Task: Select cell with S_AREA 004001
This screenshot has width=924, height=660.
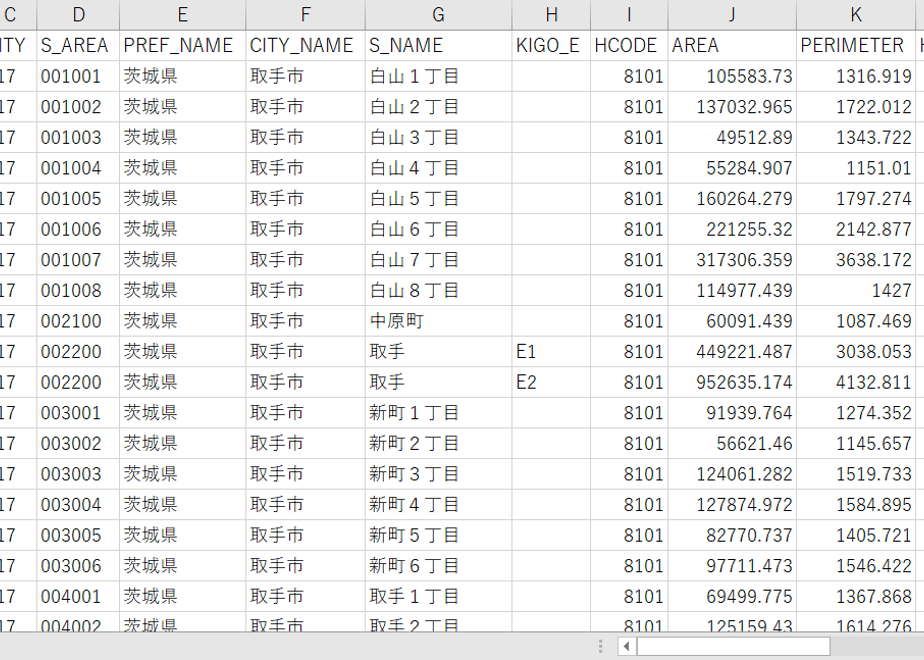Action: coord(78,597)
